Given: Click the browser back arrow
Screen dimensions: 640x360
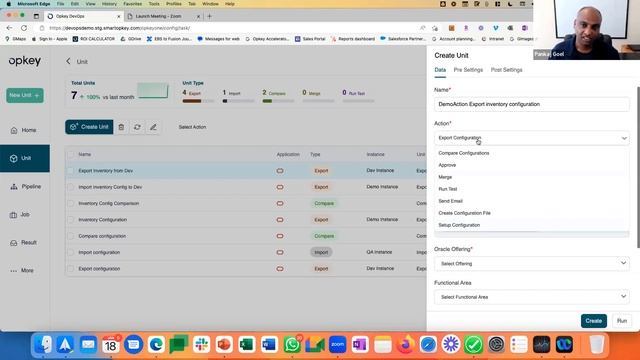Looking at the screenshot, I should click(x=9, y=28).
